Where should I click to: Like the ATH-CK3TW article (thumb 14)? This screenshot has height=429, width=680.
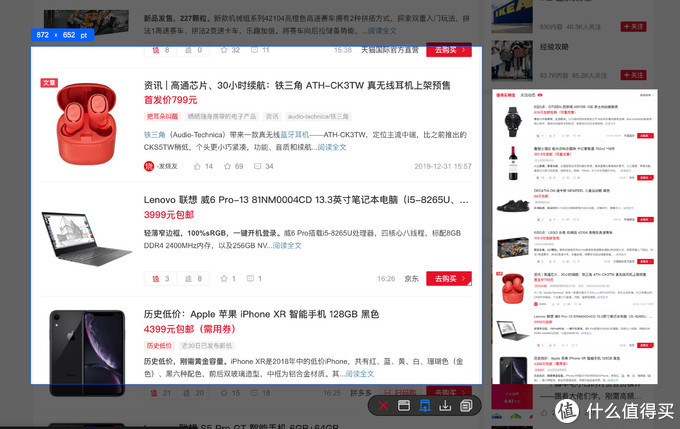pyautogui.click(x=203, y=166)
